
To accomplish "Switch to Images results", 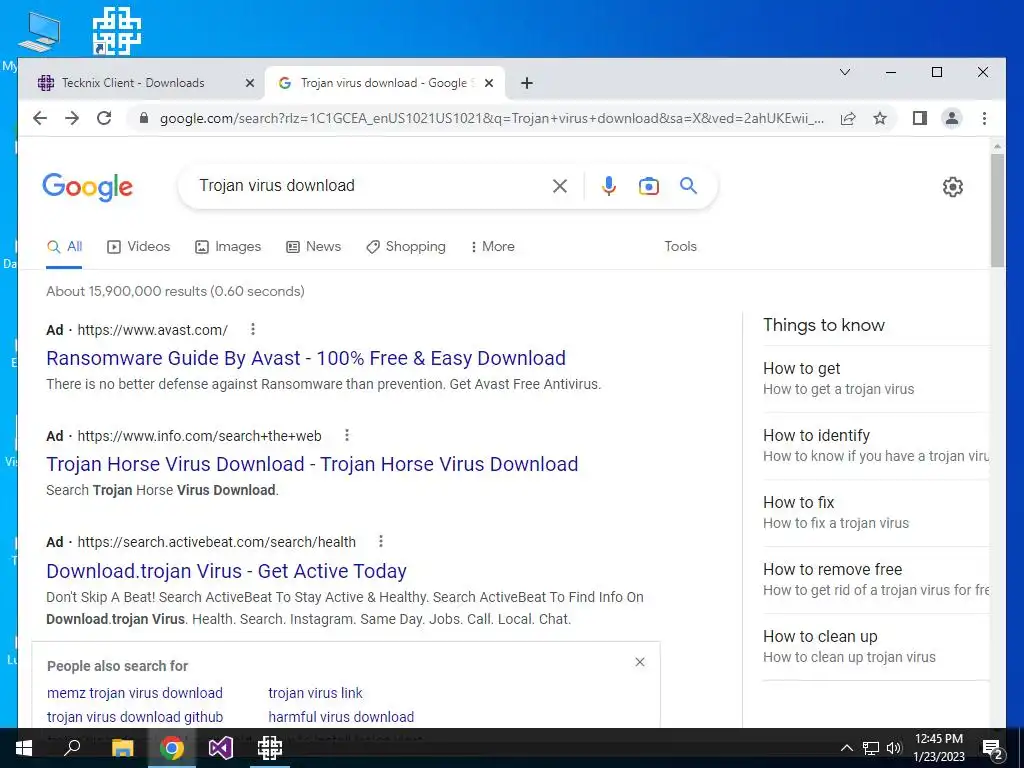I will 228,246.
